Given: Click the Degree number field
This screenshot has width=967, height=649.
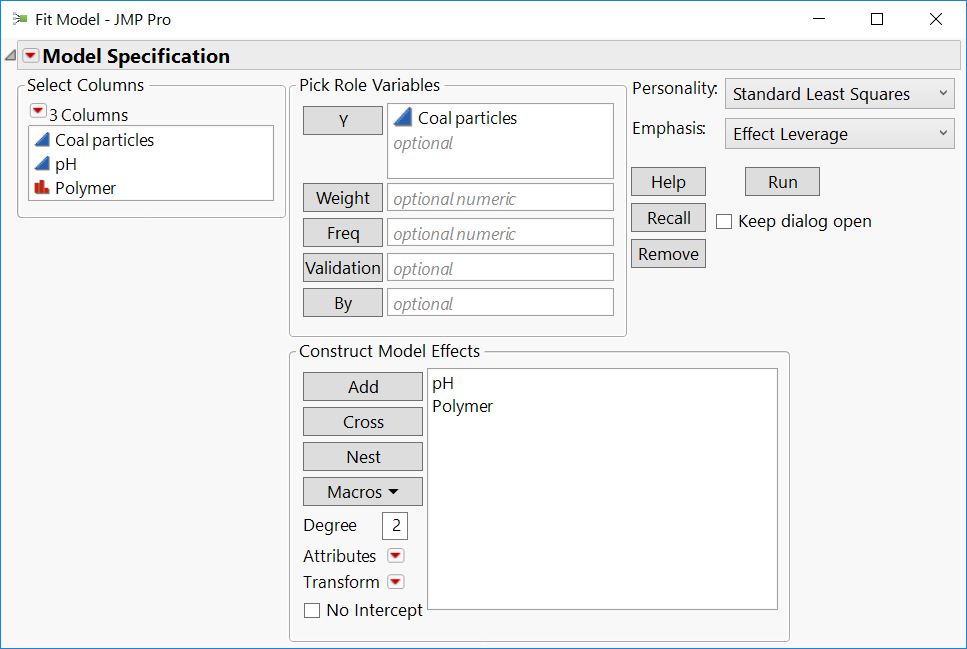Looking at the screenshot, I should (x=395, y=526).
